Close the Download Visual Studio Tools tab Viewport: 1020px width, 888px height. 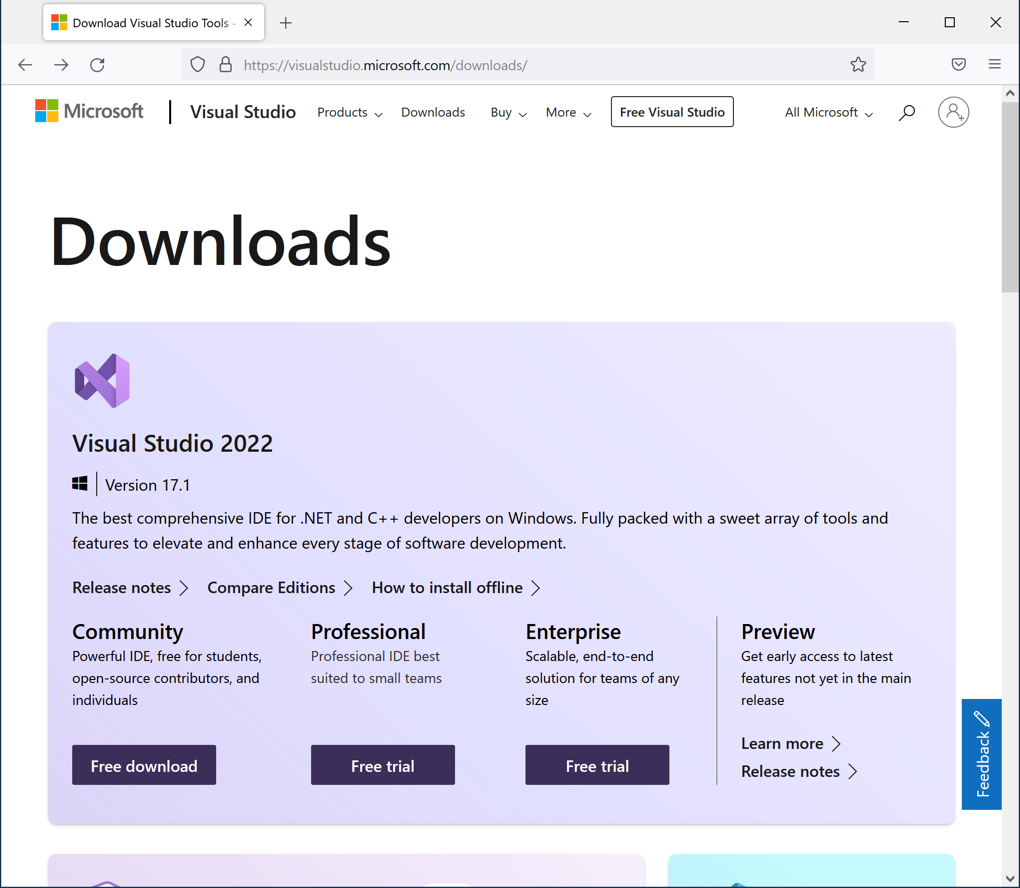point(248,22)
